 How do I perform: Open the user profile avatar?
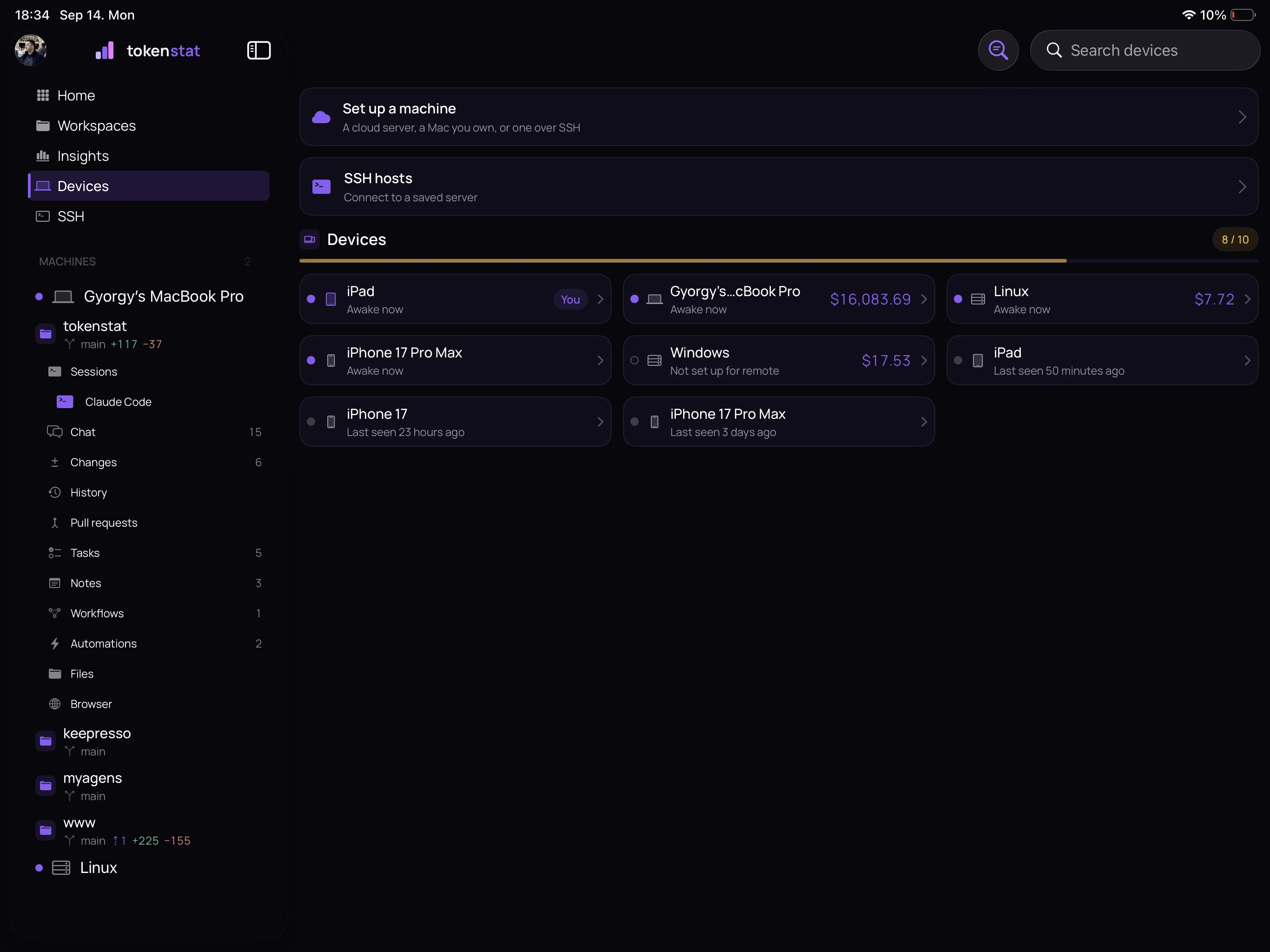(30, 50)
